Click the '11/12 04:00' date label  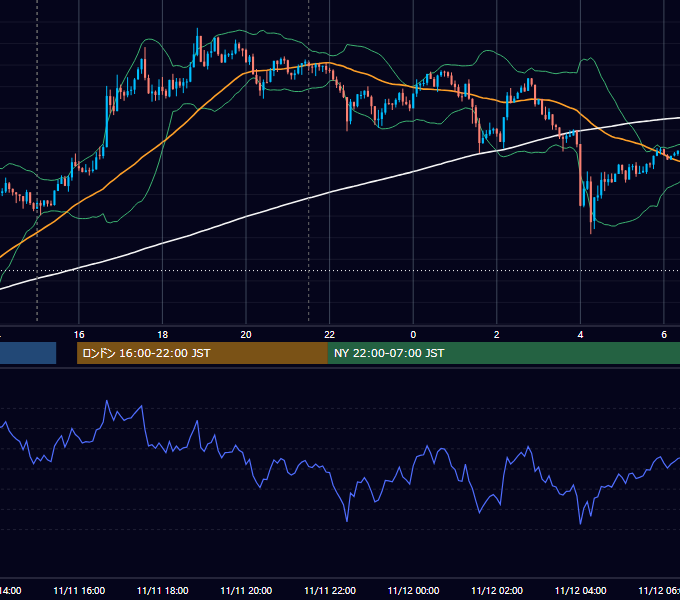click(581, 590)
